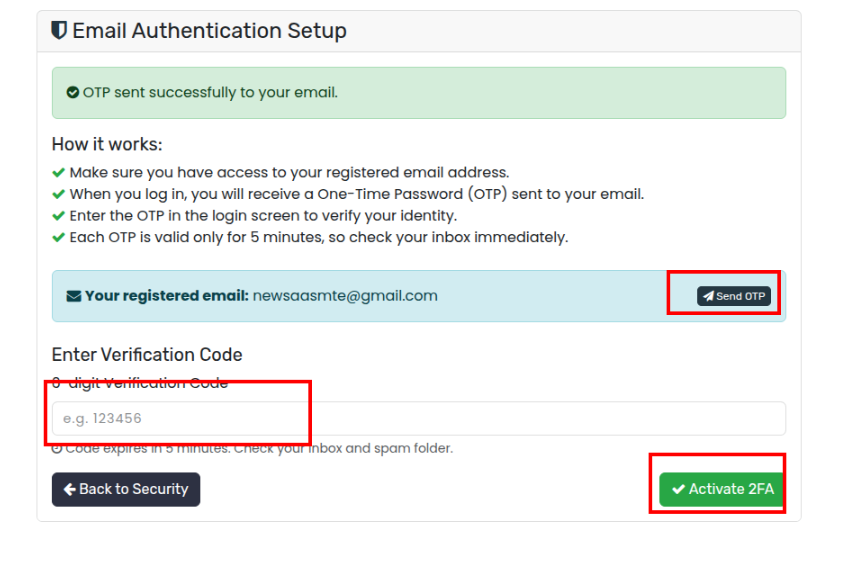Click the shield icon in the header
Viewport: 852px width, 569px height.
coord(59,31)
